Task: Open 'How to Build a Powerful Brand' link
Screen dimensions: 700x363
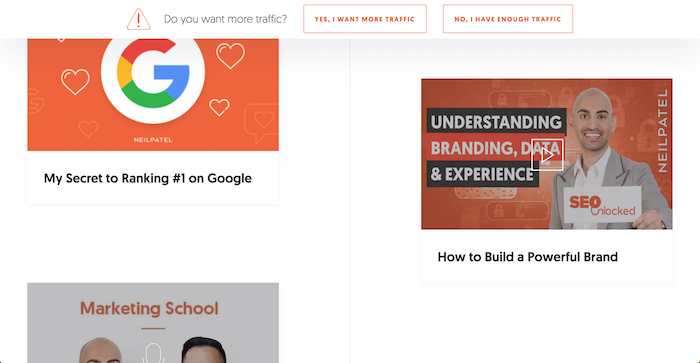Action: tap(528, 257)
